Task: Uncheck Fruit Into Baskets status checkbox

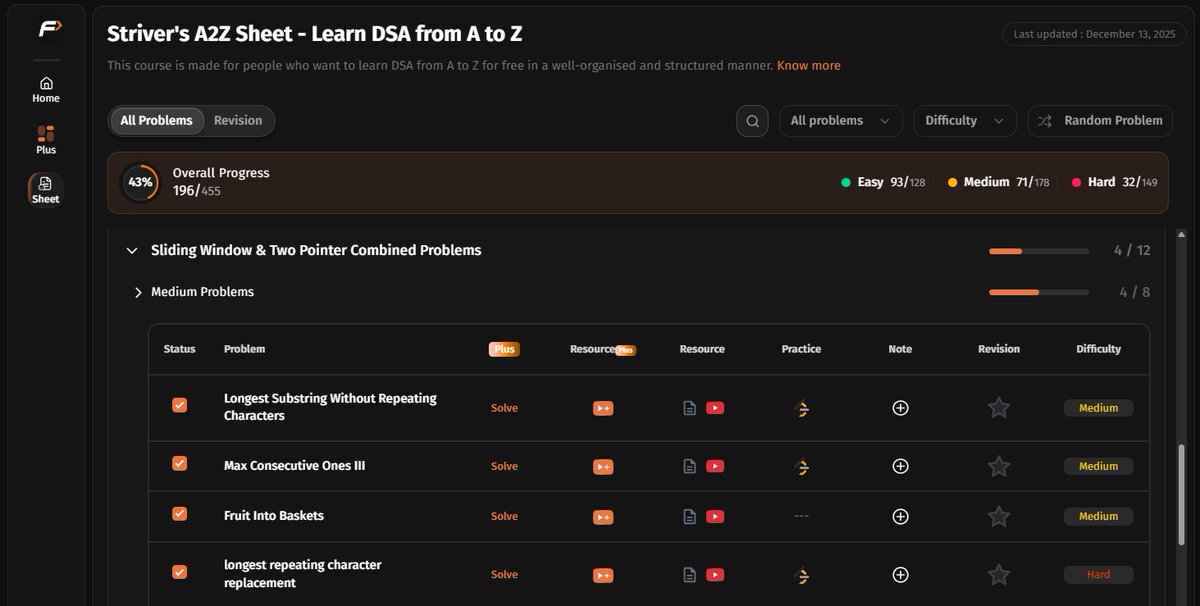Action: [180, 513]
